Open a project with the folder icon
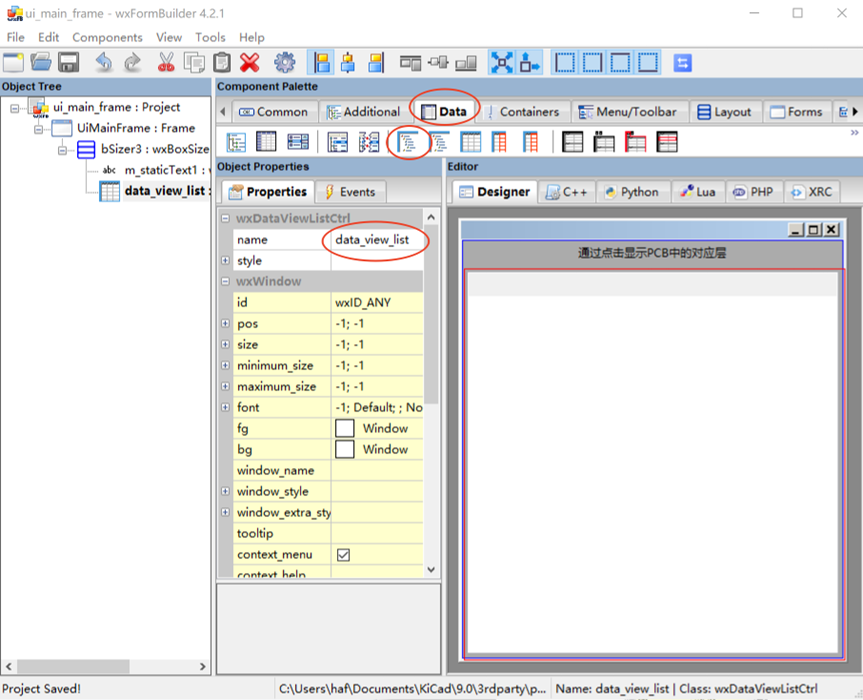Viewport: 863px width, 700px height. click(41, 63)
